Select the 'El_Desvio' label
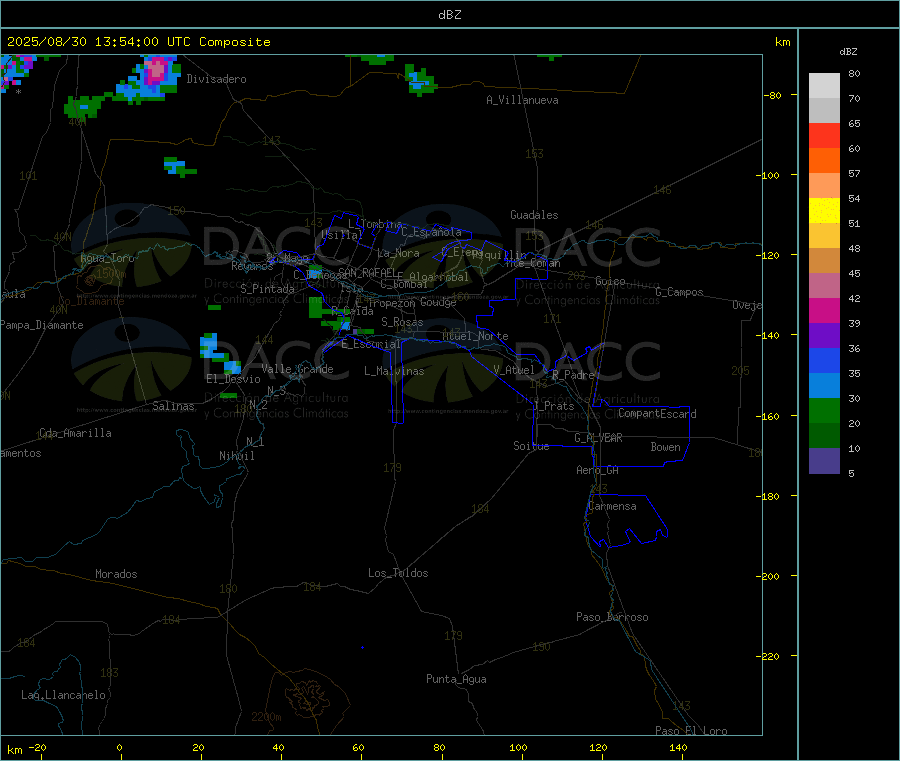 click(233, 379)
